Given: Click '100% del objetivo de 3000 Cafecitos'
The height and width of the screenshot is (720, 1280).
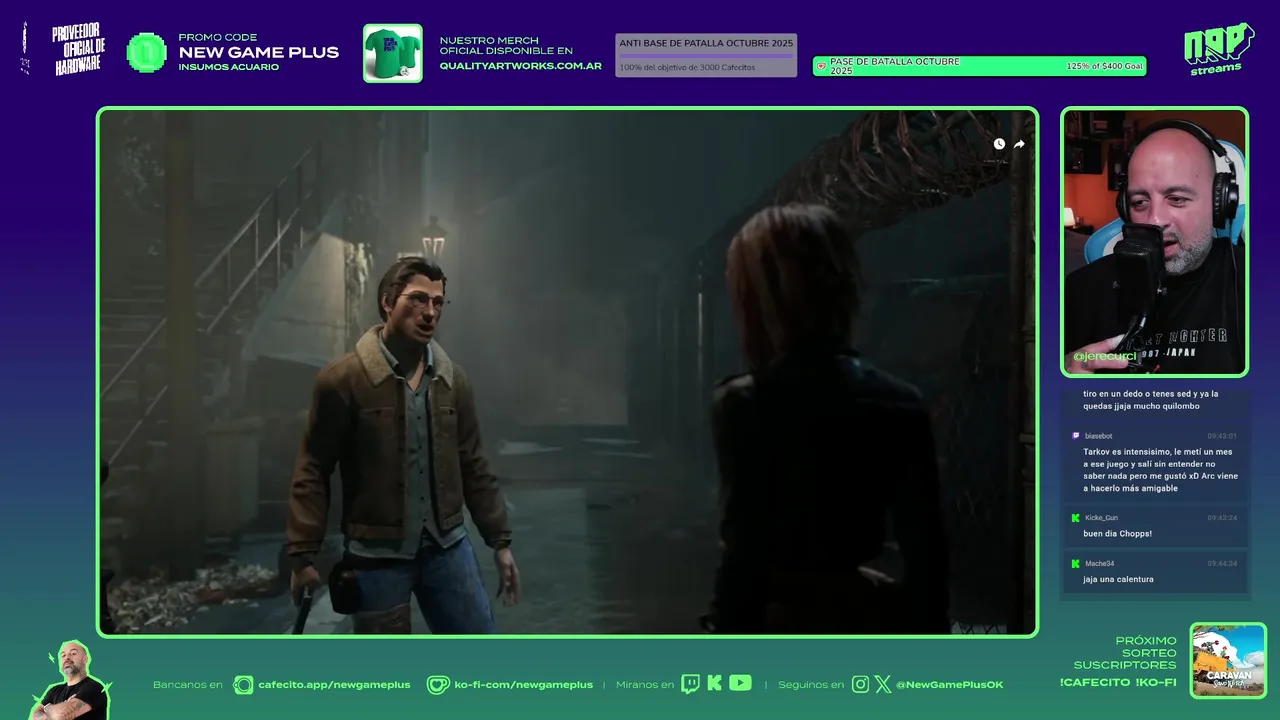Looking at the screenshot, I should (687, 68).
